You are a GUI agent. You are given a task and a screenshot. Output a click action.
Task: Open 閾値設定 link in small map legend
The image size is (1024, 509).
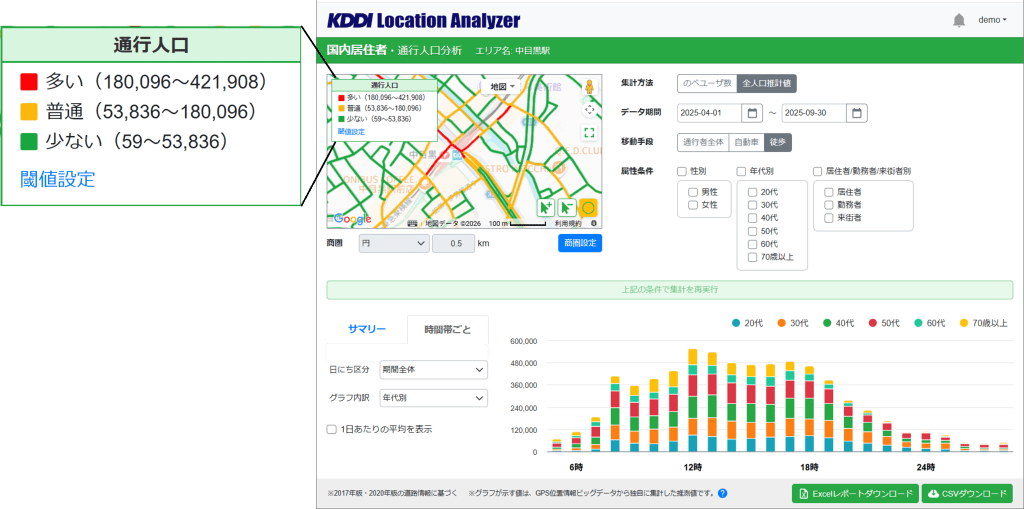coord(351,131)
